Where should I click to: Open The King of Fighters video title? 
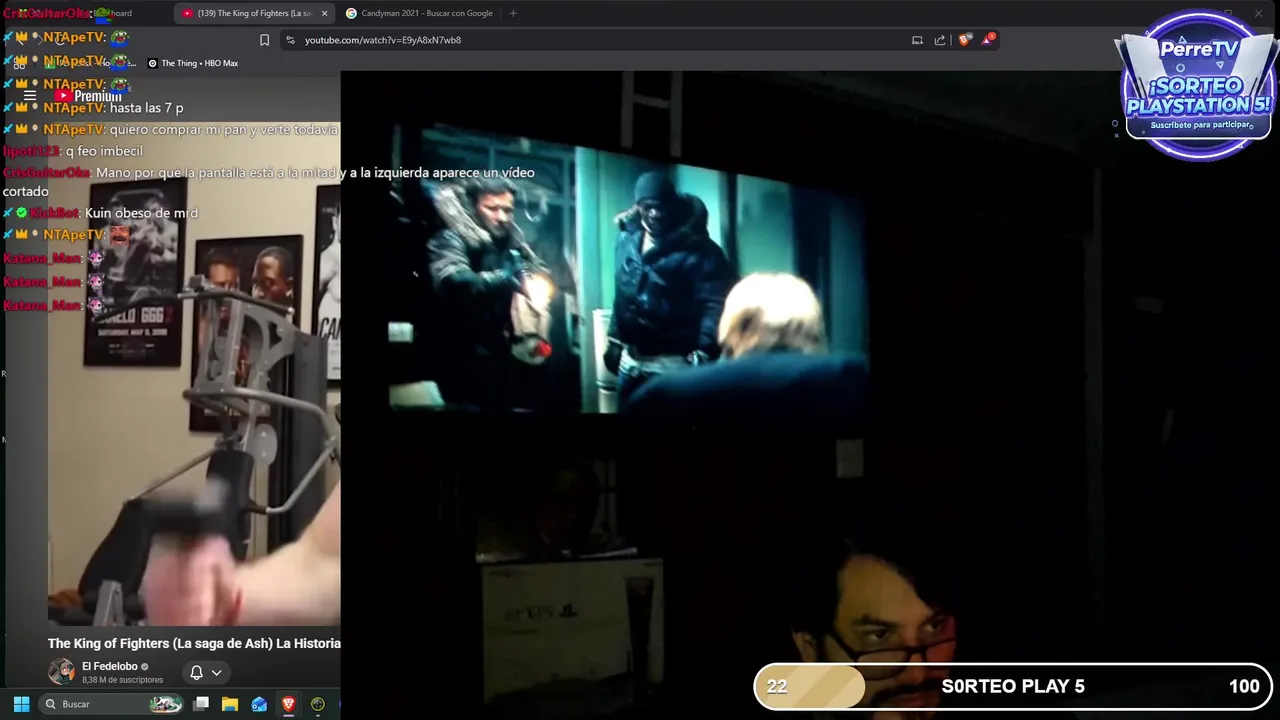coord(194,643)
